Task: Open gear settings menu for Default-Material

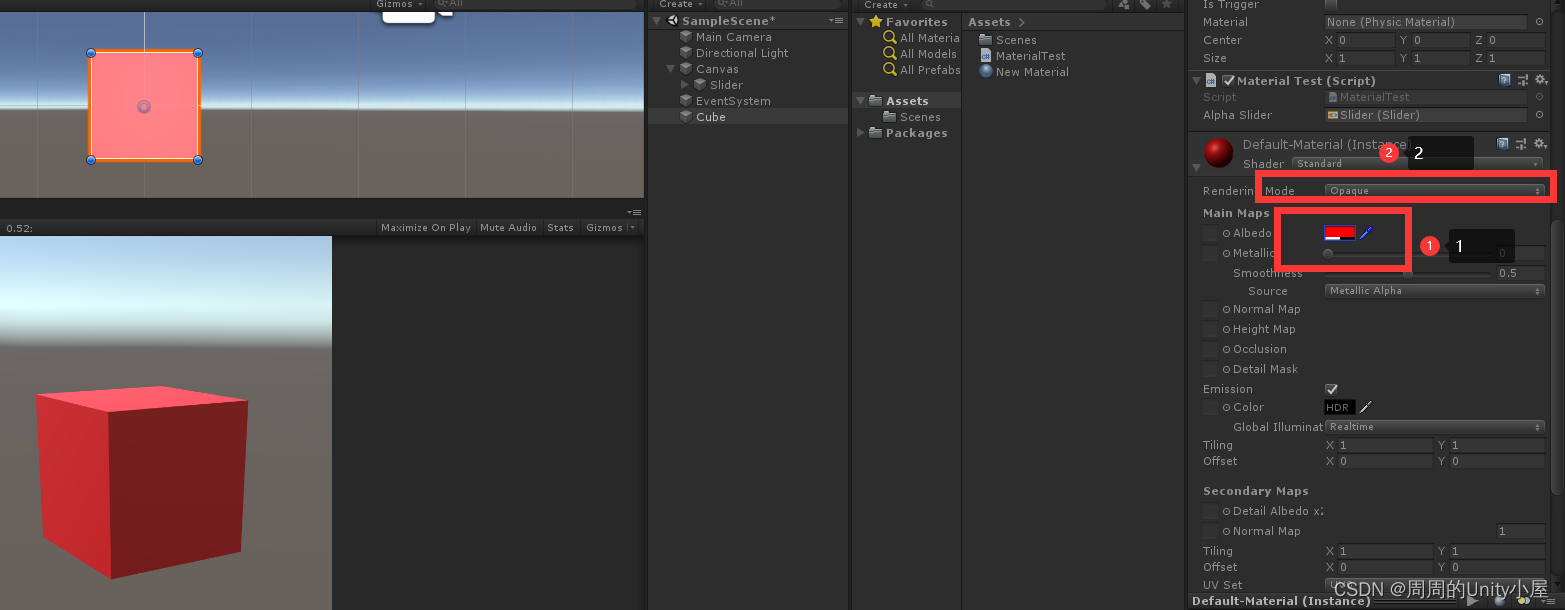Action: [x=1540, y=144]
